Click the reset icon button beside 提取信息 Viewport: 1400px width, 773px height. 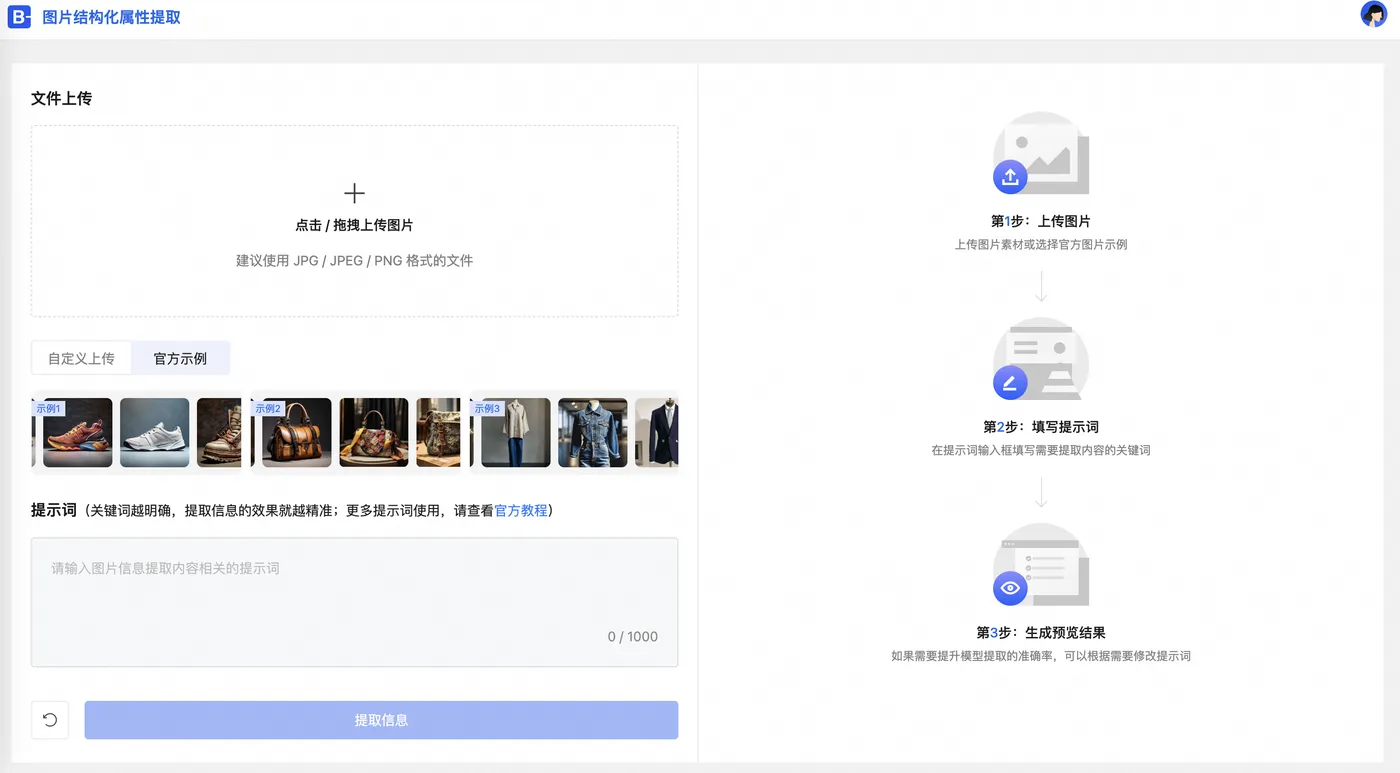[x=50, y=720]
